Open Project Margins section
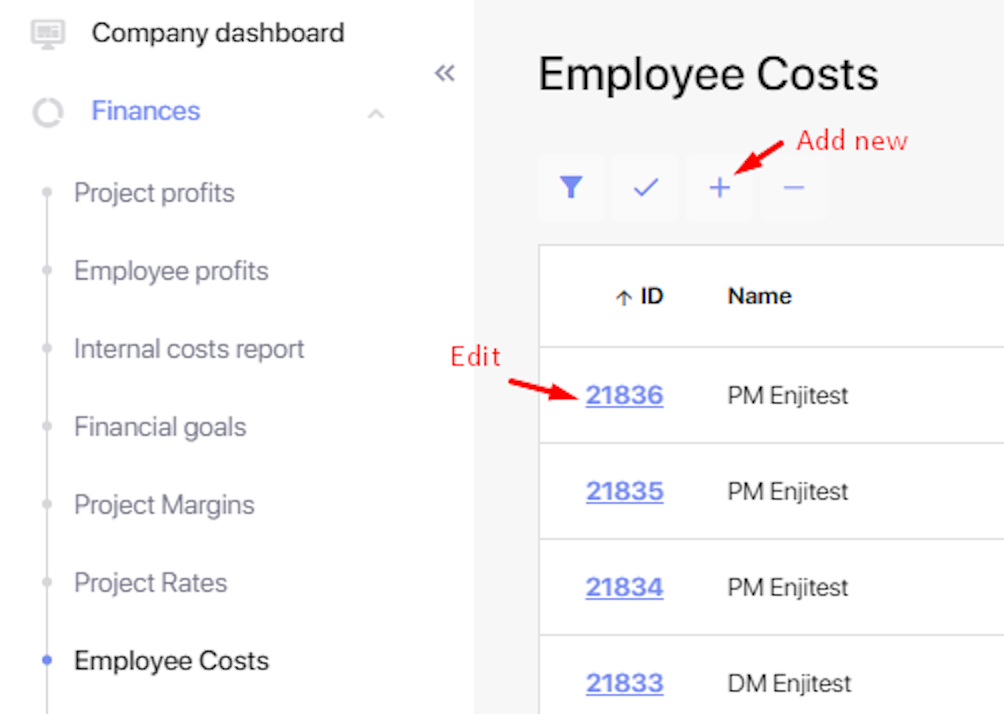The image size is (1004, 714). [164, 505]
